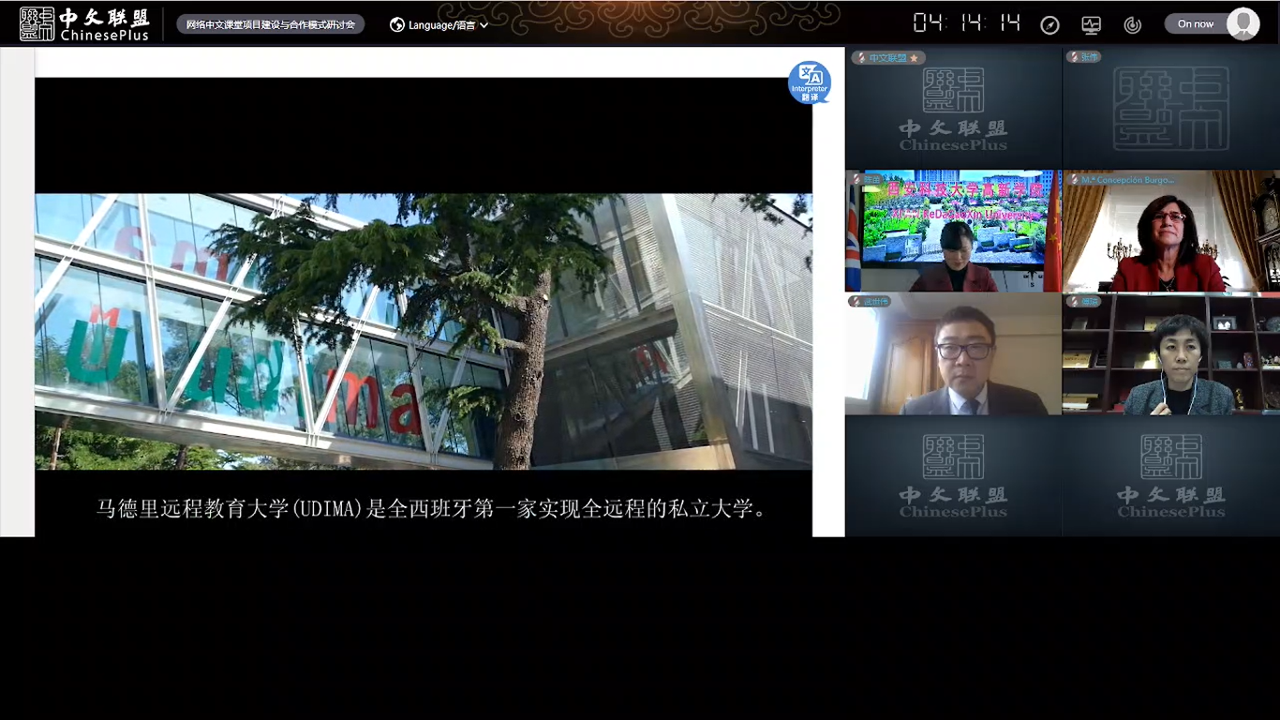Click the radar signal icon
Screen dimensions: 1280x720
pyautogui.click(x=1132, y=25)
